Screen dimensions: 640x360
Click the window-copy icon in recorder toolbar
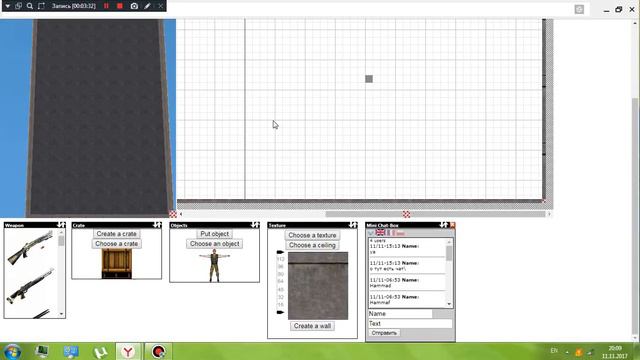tap(18, 6)
